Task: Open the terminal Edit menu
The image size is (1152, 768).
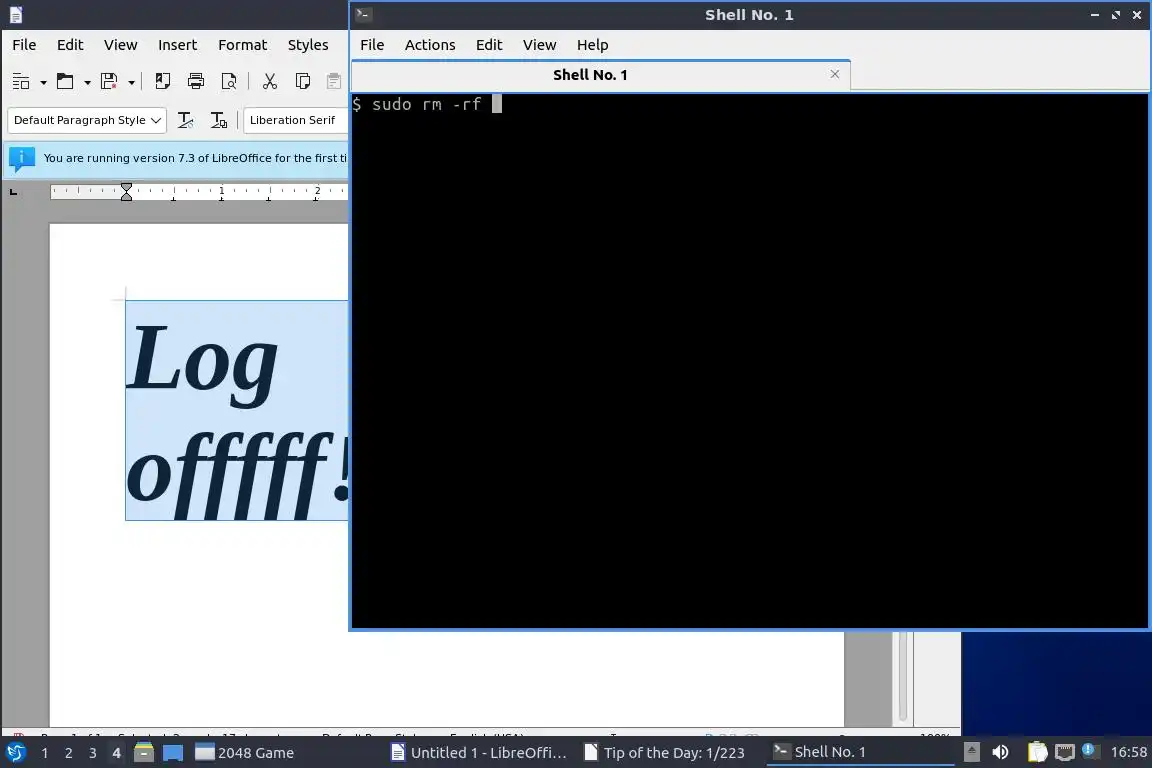Action: pyautogui.click(x=489, y=45)
